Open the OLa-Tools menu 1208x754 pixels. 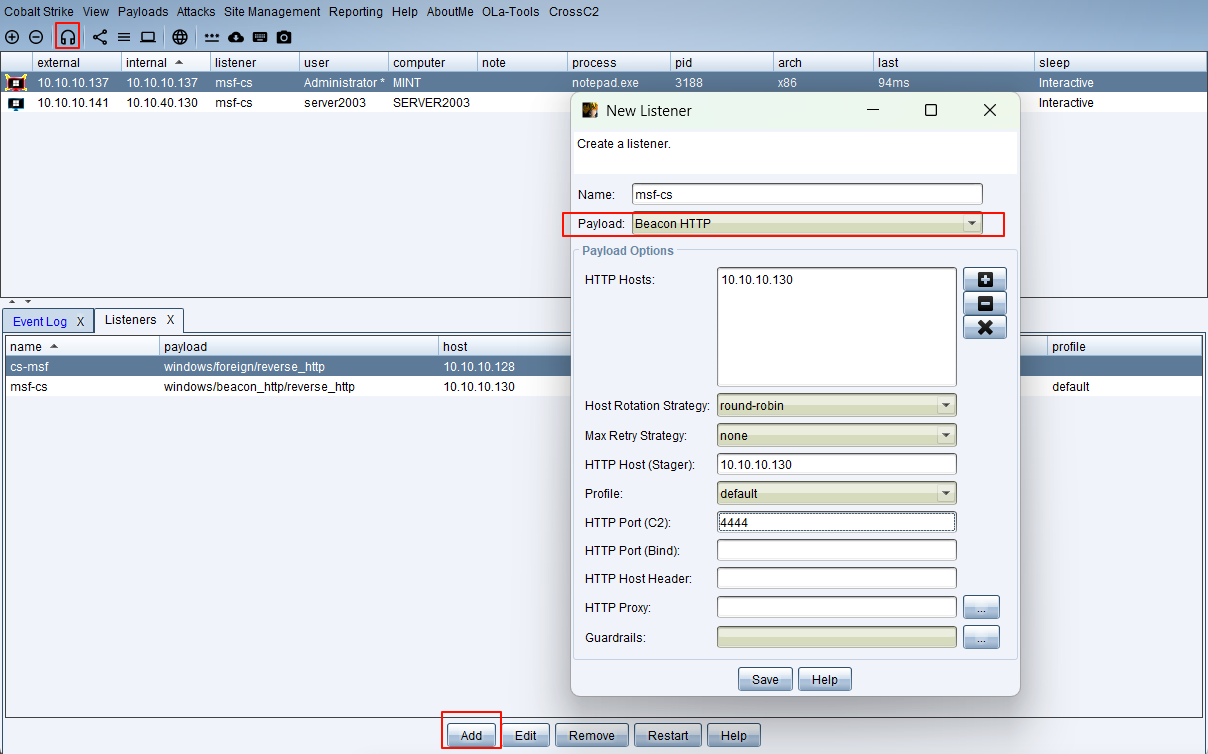(511, 12)
